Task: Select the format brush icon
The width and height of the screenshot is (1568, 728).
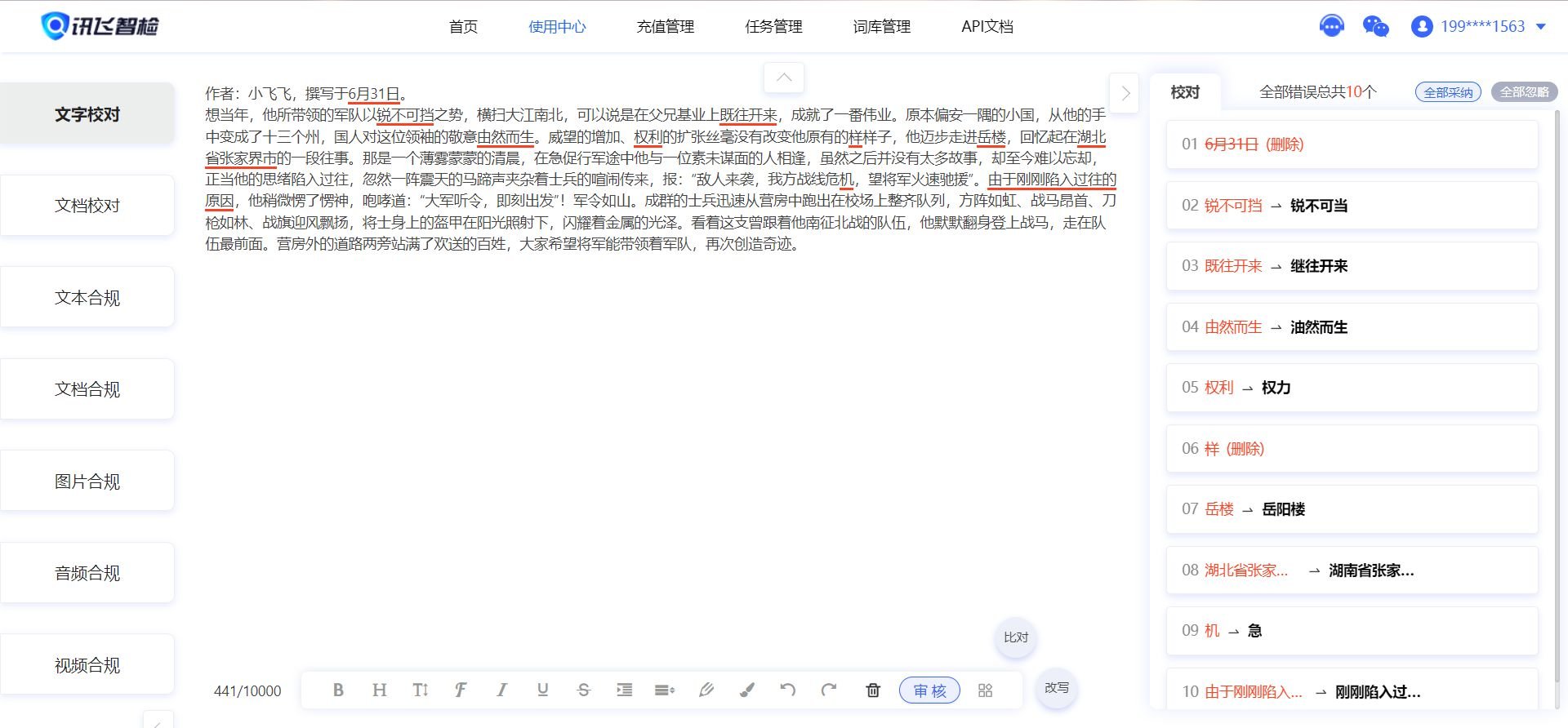Action: (x=746, y=690)
